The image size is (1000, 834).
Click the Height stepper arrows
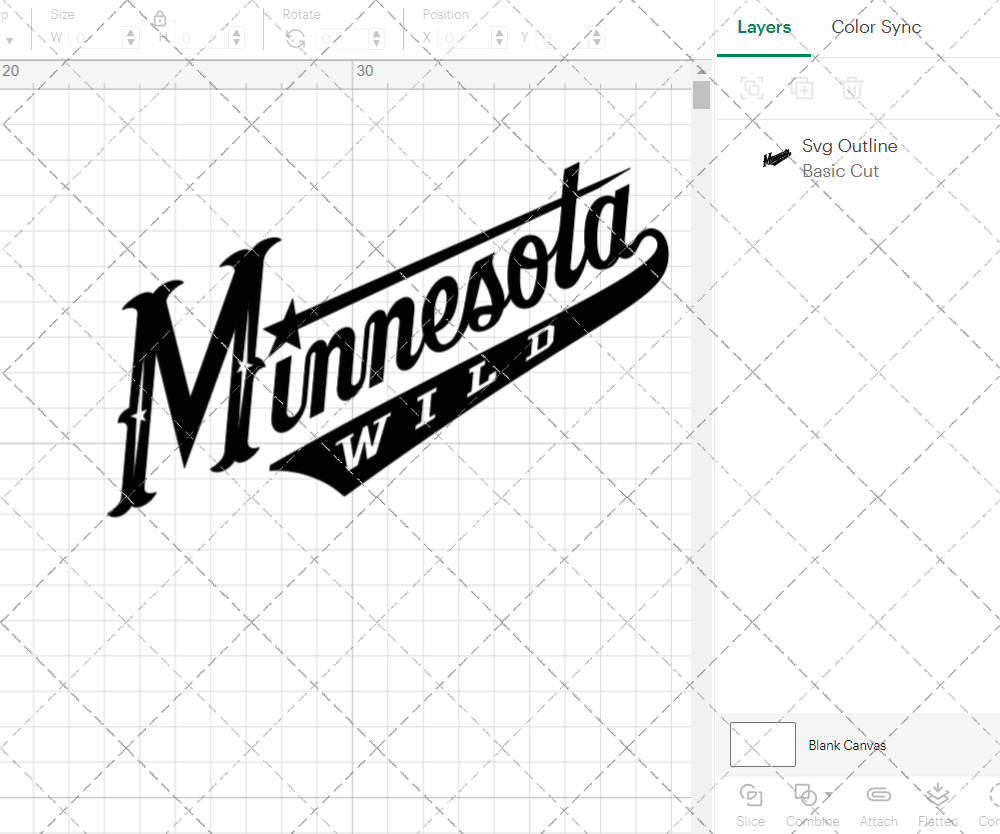click(237, 38)
